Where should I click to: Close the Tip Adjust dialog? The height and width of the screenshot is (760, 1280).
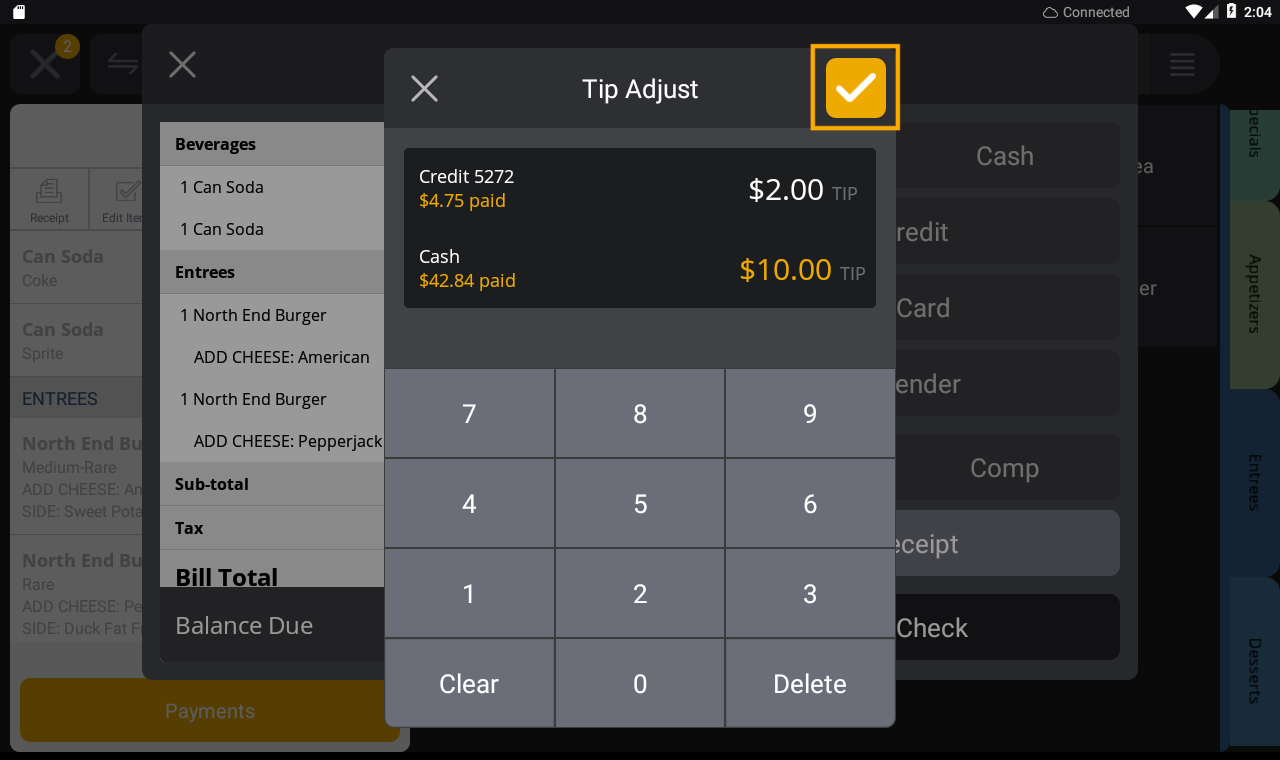click(424, 88)
